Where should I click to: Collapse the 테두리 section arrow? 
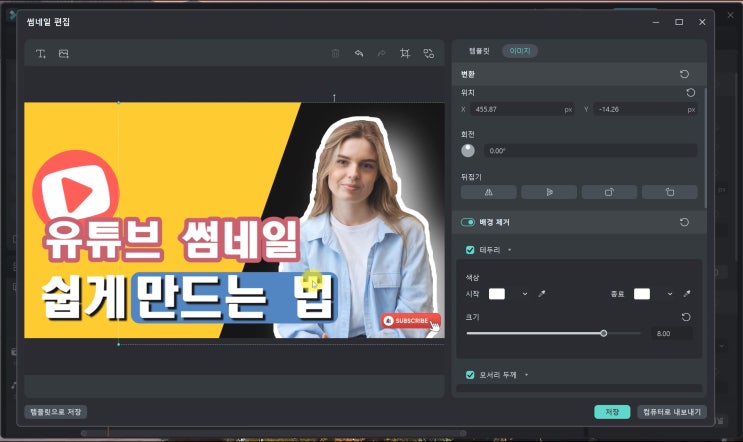(509, 250)
